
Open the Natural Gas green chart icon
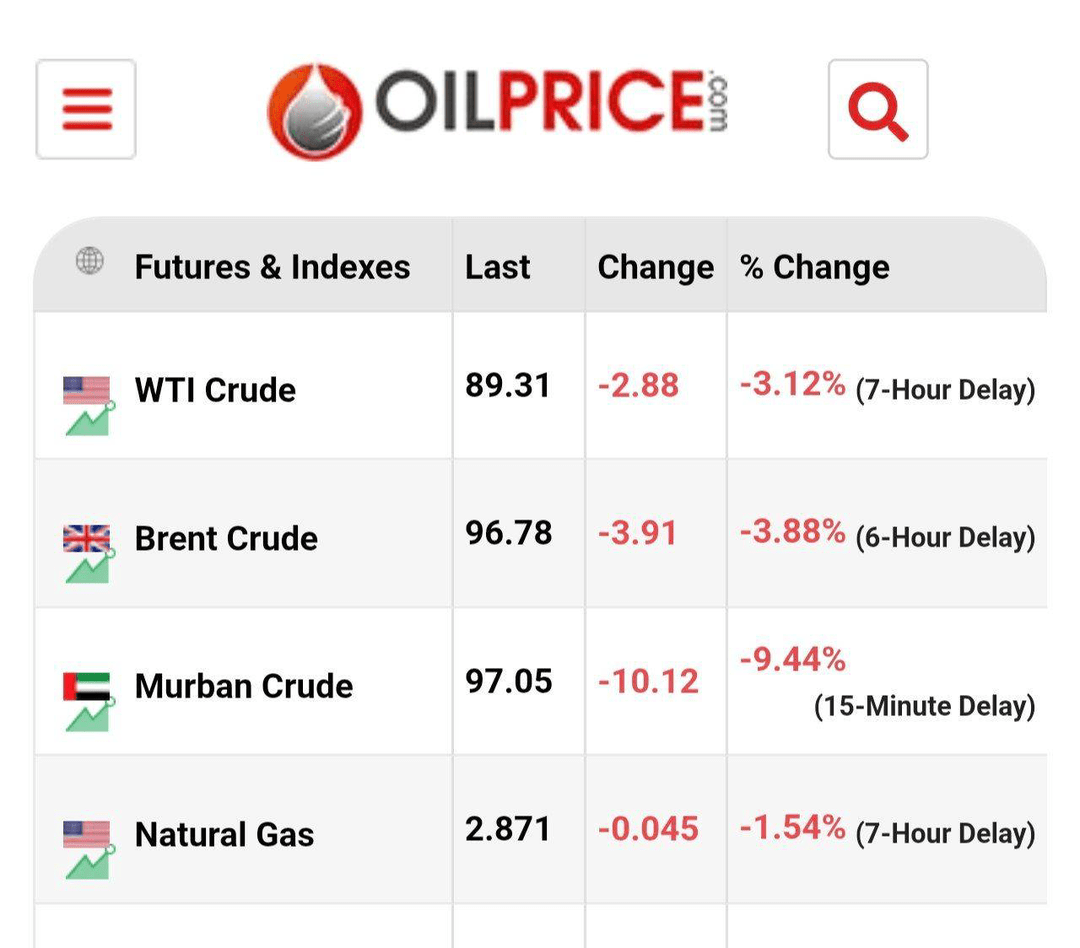coord(90,863)
